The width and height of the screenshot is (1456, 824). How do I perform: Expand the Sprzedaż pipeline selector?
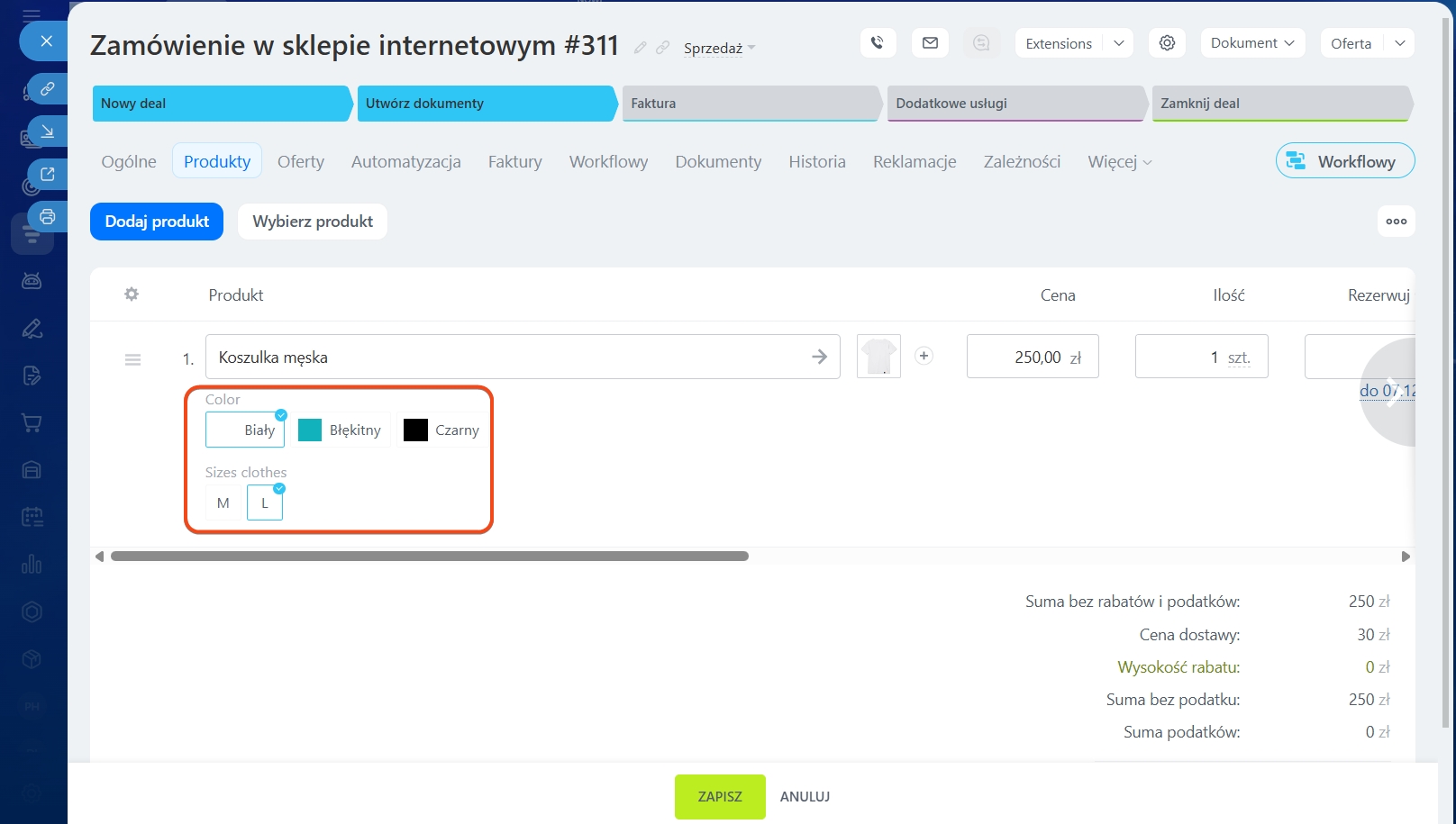pyautogui.click(x=719, y=49)
